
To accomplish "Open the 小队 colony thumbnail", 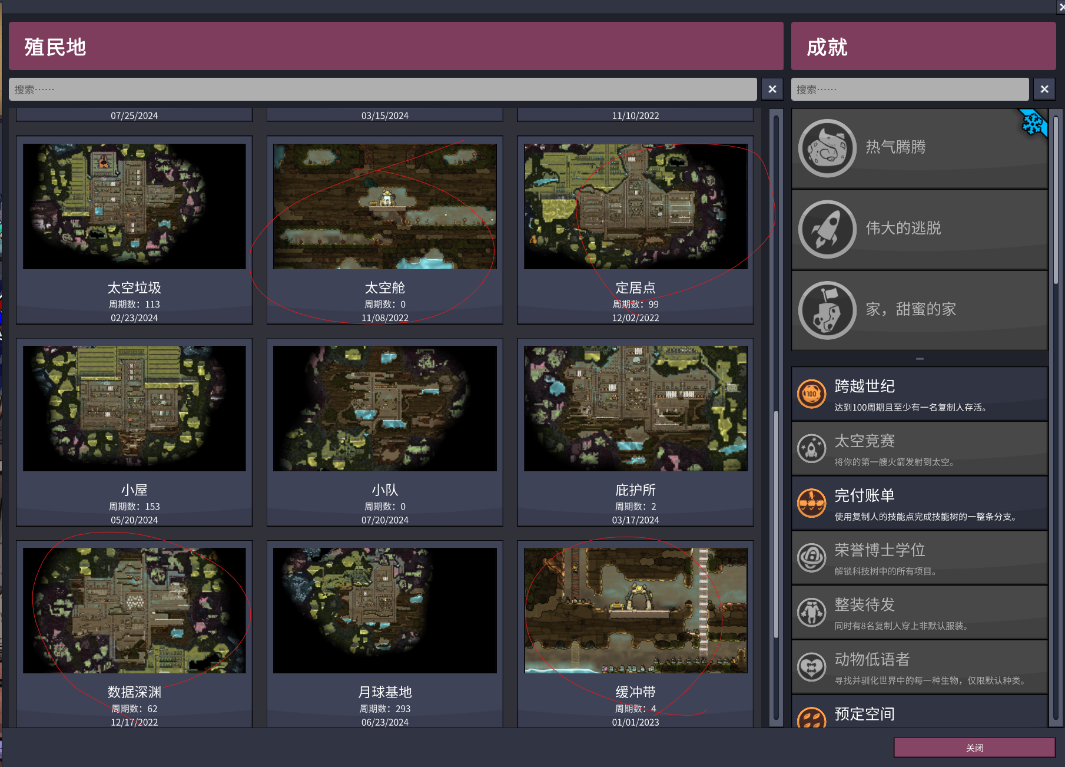I will pos(385,408).
